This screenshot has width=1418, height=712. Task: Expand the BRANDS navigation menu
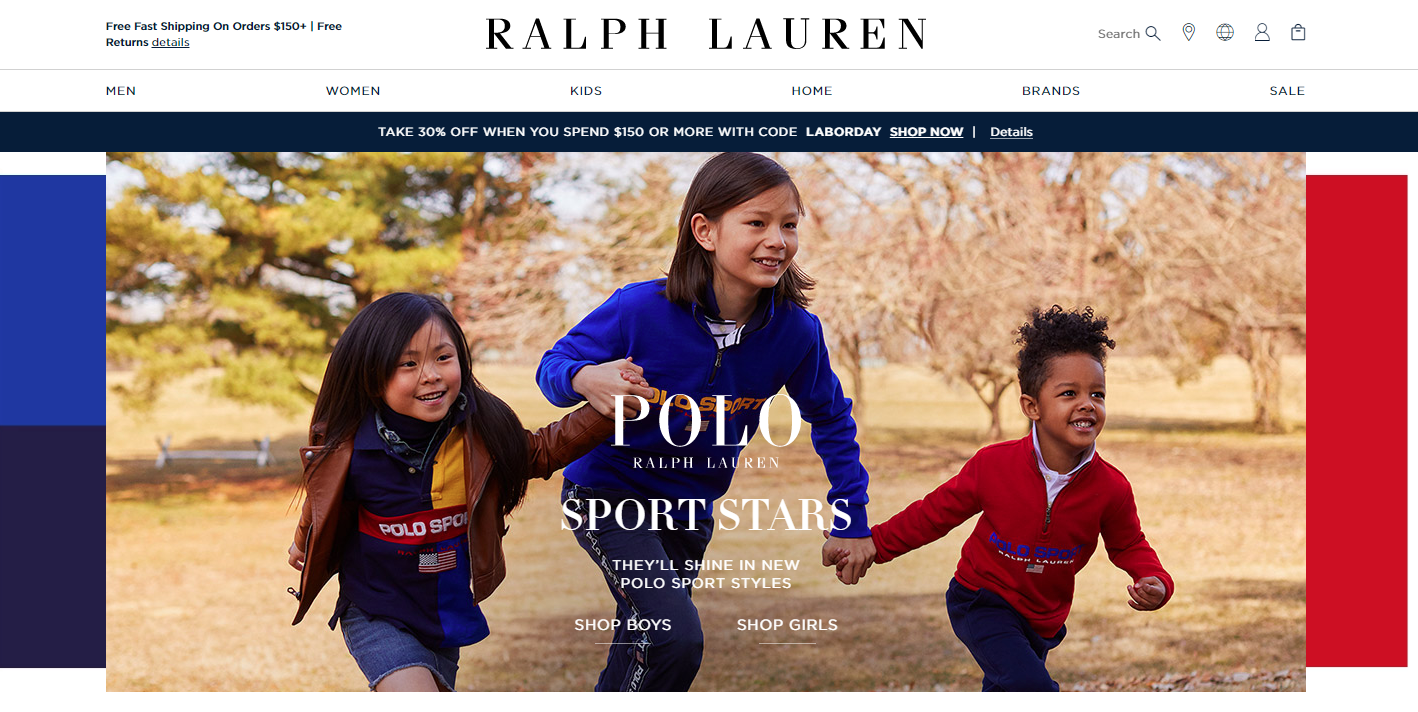[x=1051, y=91]
